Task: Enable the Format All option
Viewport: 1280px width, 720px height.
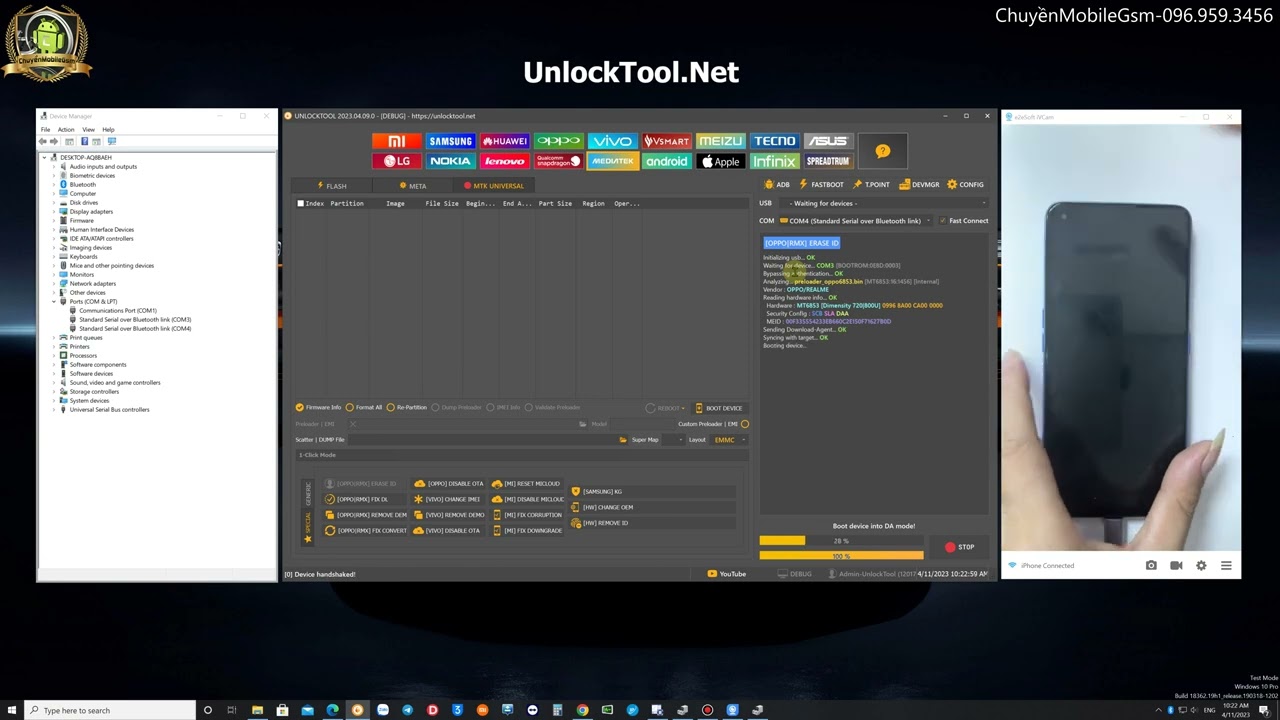Action: click(364, 408)
